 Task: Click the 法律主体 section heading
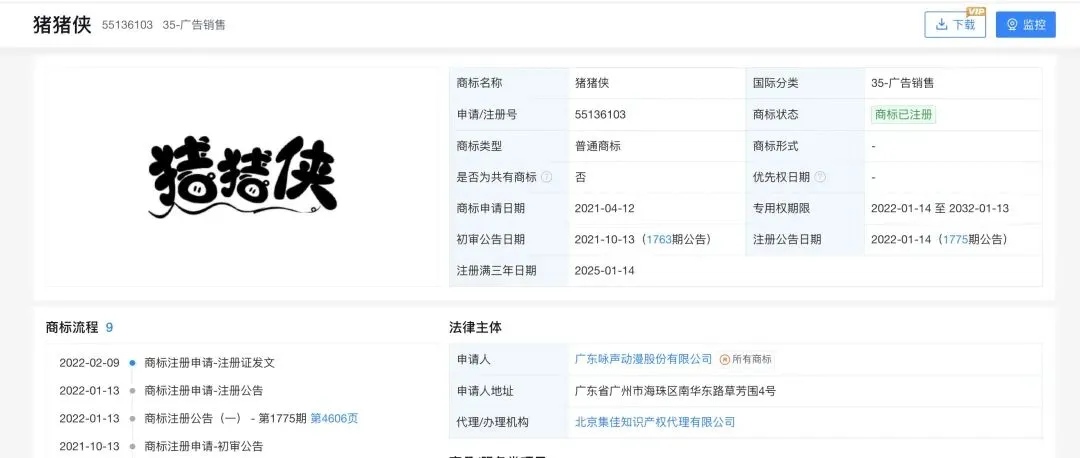[x=475, y=328]
